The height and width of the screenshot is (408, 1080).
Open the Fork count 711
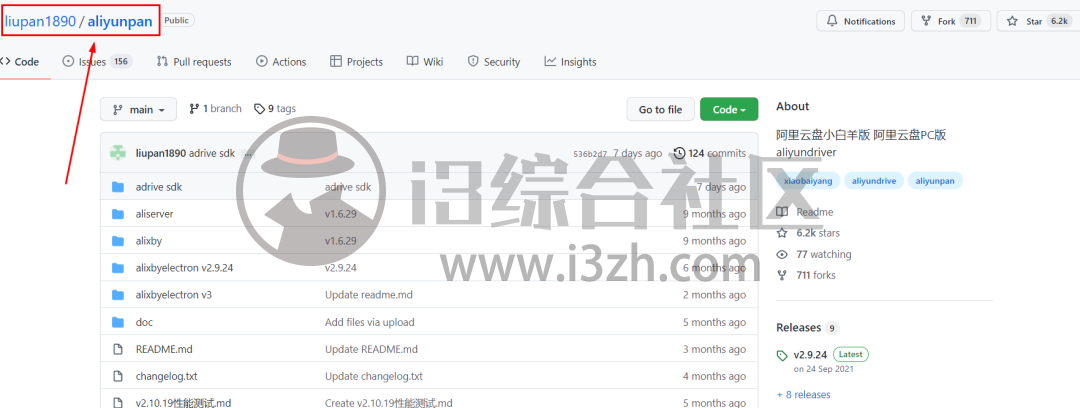(x=970, y=21)
